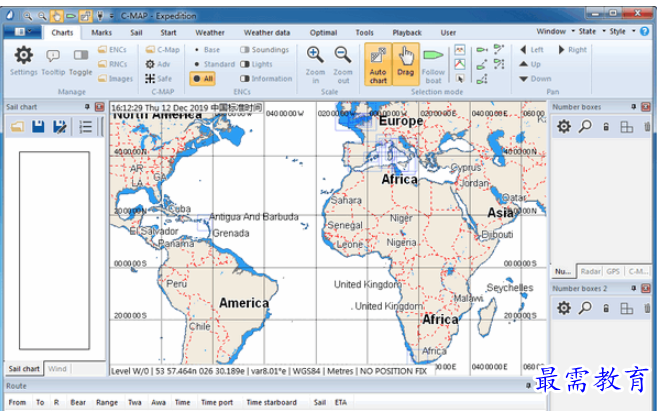Open the application menu button
The height and width of the screenshot is (411, 657).
point(22,32)
